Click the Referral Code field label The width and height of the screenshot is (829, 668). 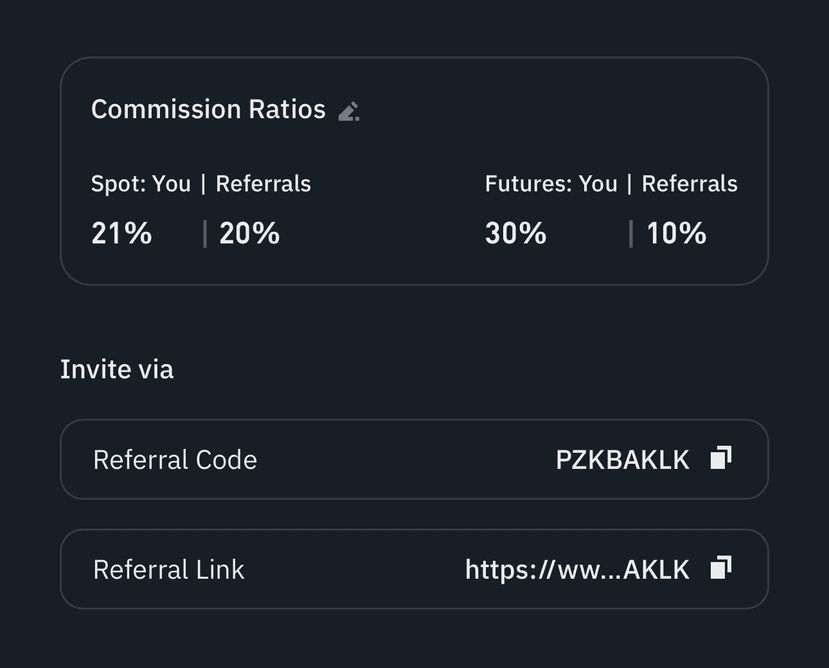(175, 460)
